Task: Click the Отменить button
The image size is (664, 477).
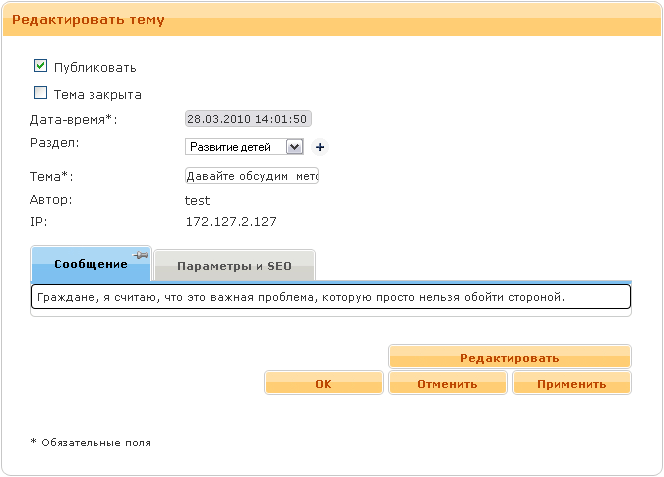Action: [448, 383]
